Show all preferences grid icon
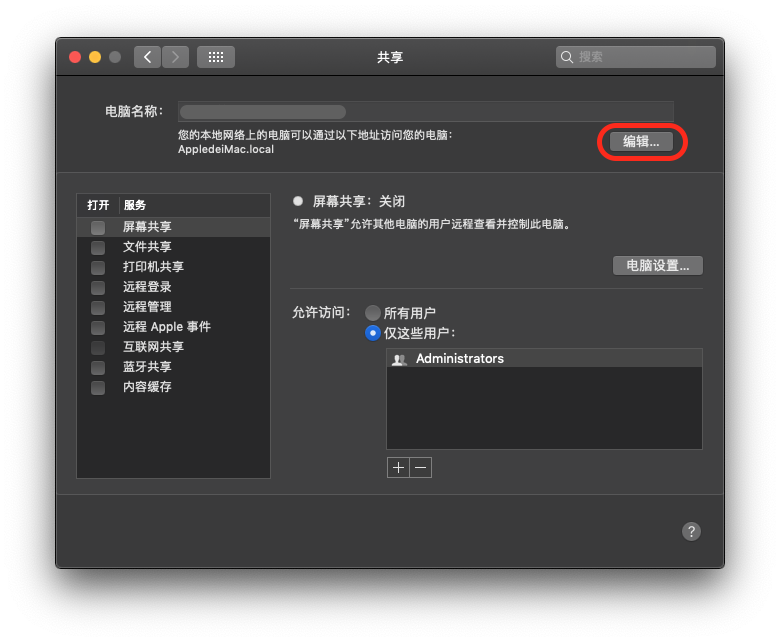The image size is (780, 642). click(215, 57)
